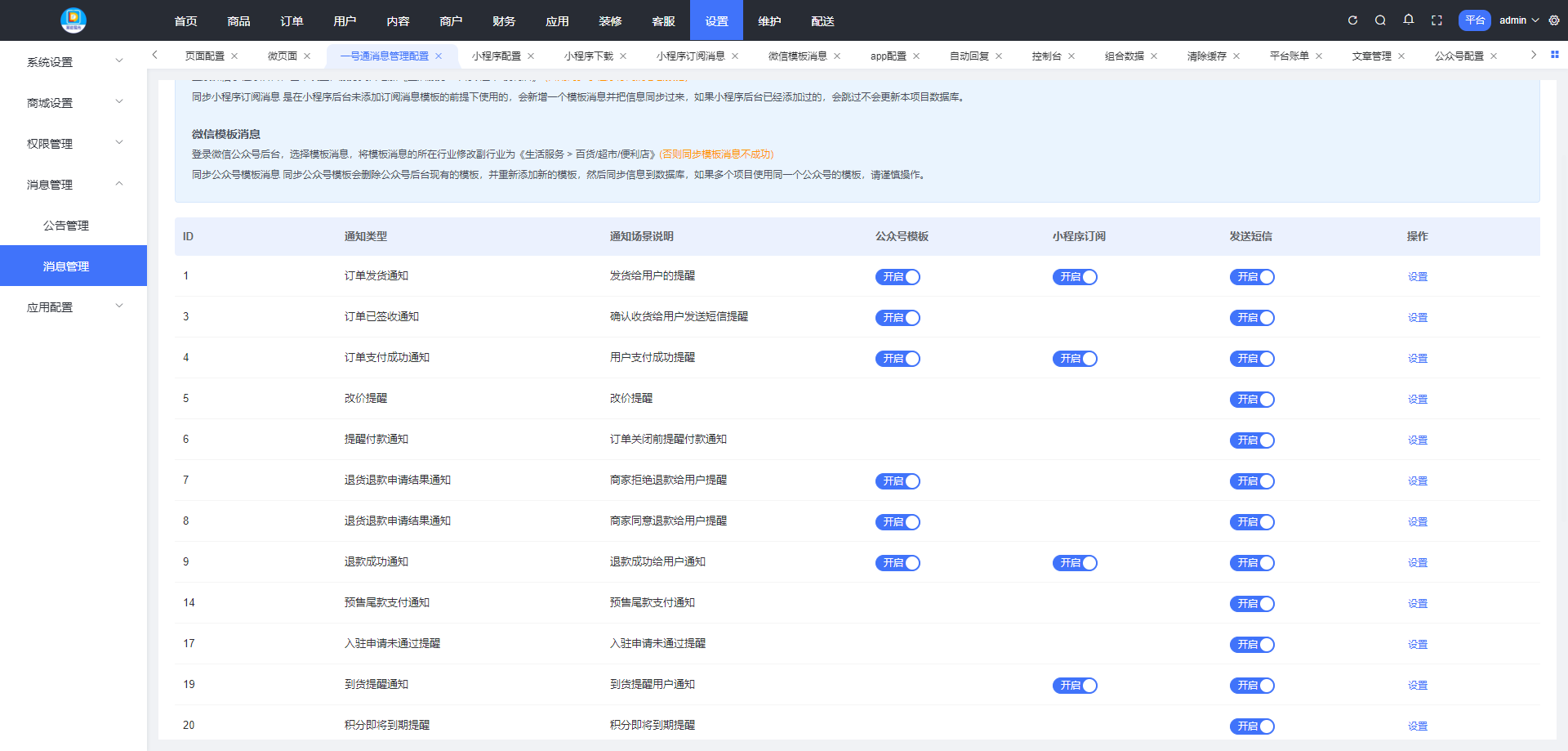Close the 页面配置 tab
This screenshot has width=1568, height=751.
(234, 56)
